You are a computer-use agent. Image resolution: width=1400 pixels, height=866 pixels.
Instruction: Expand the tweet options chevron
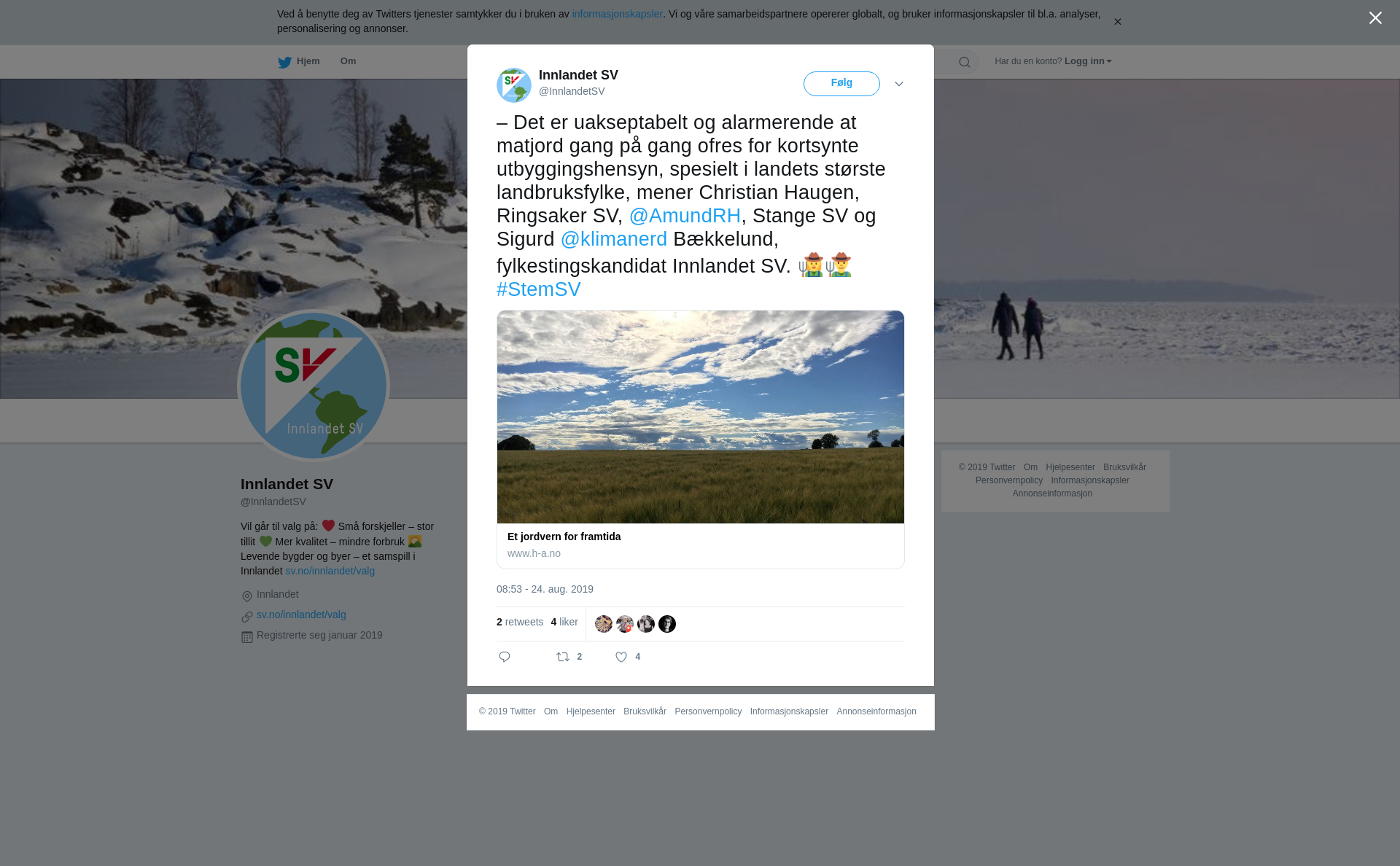(x=899, y=84)
